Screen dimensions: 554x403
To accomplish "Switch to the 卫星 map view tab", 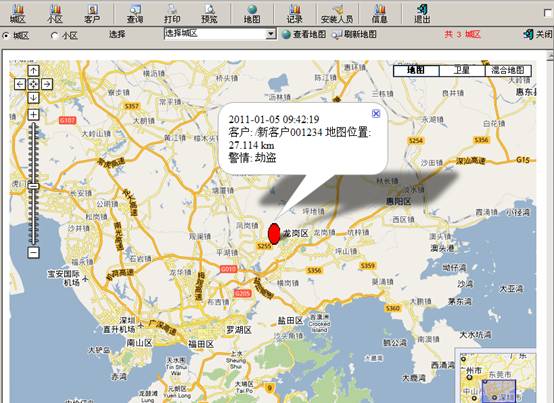I will coord(461,71).
